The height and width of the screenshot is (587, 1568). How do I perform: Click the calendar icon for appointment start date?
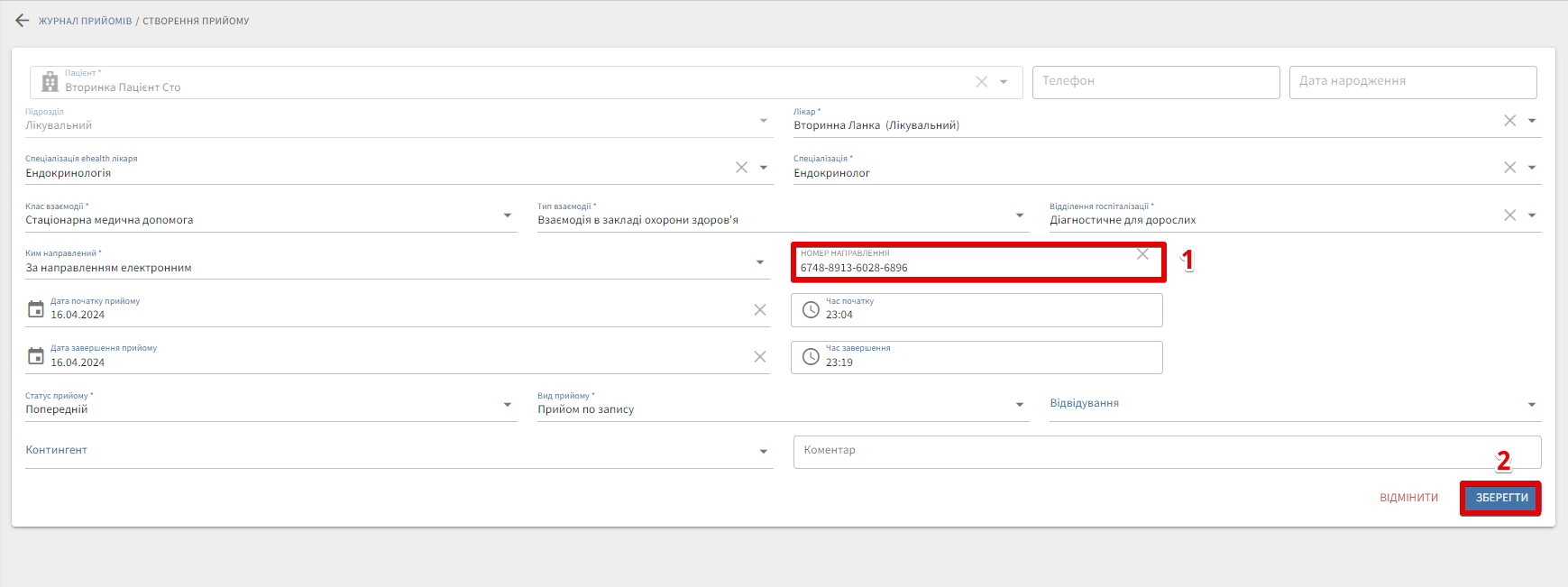tap(36, 309)
